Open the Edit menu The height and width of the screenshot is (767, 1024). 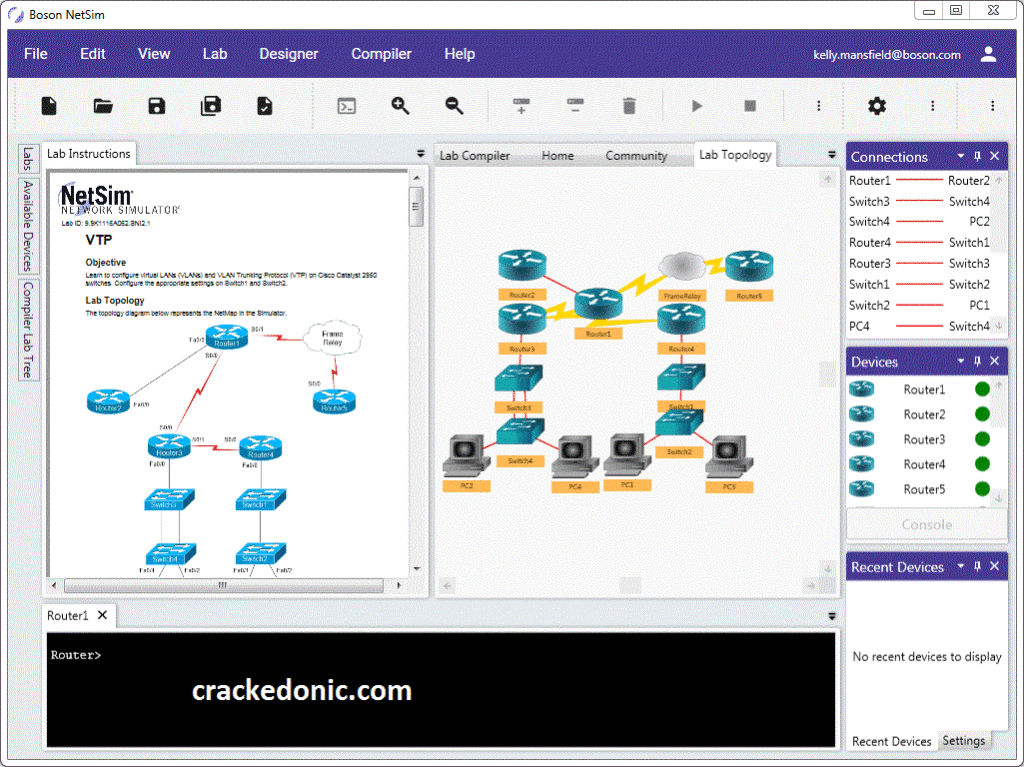click(93, 54)
